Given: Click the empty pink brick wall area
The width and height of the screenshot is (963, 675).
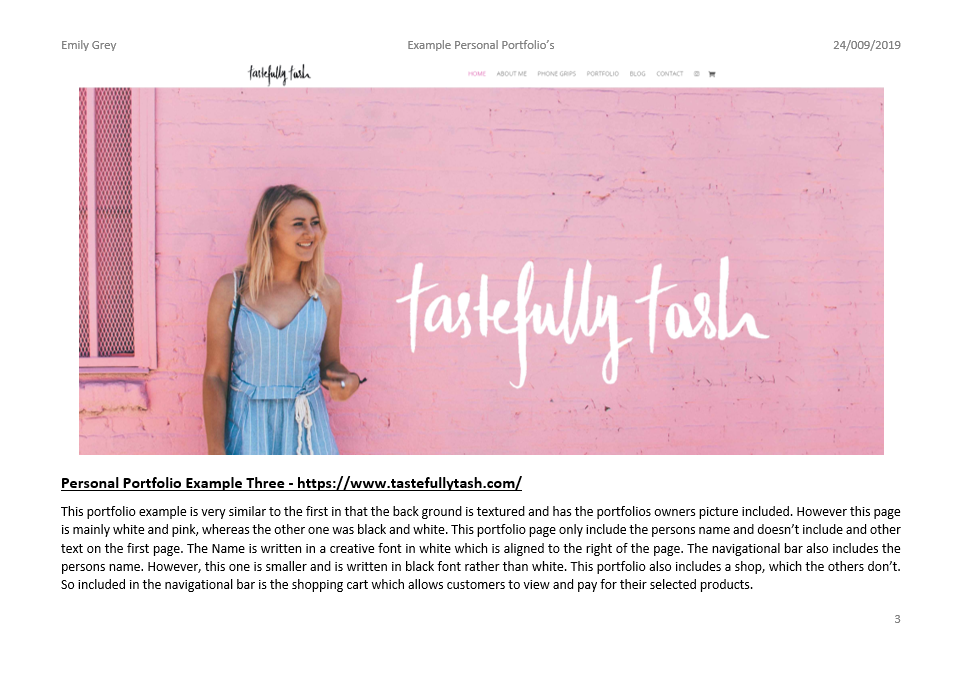Looking at the screenshot, I should pyautogui.click(x=553, y=154).
